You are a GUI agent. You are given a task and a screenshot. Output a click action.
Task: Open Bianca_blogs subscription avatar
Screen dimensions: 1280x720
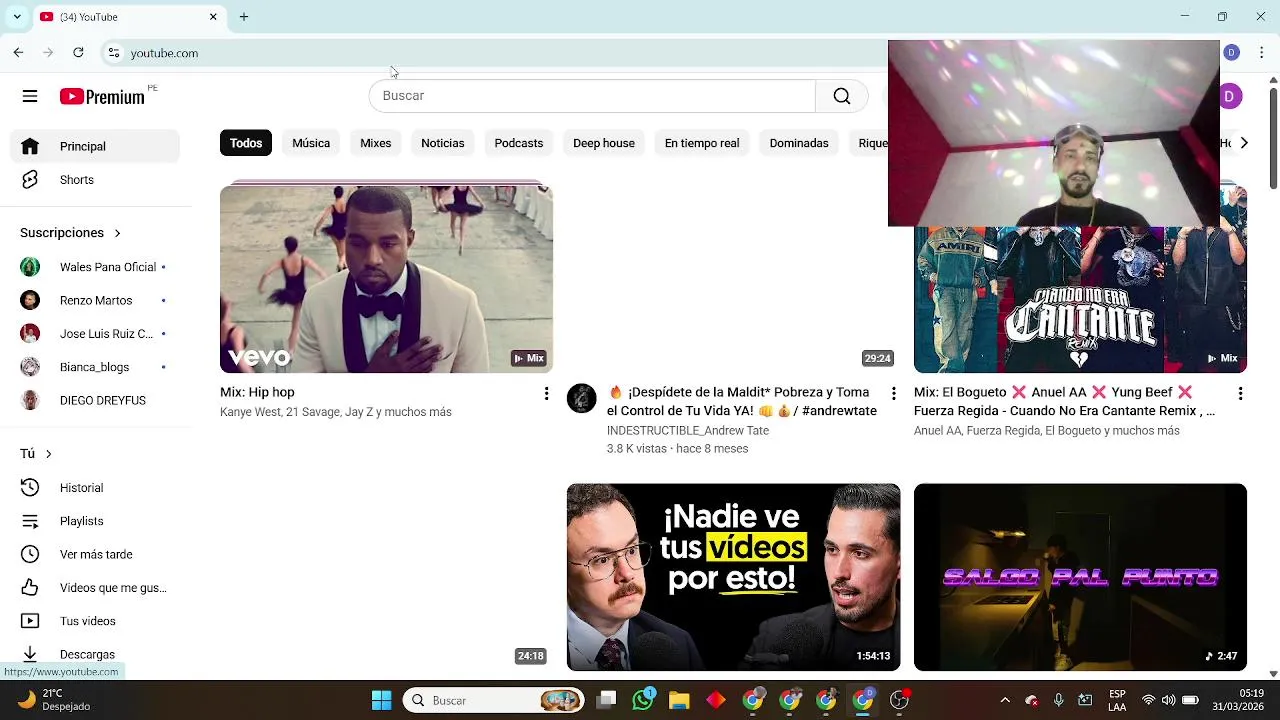tap(30, 367)
